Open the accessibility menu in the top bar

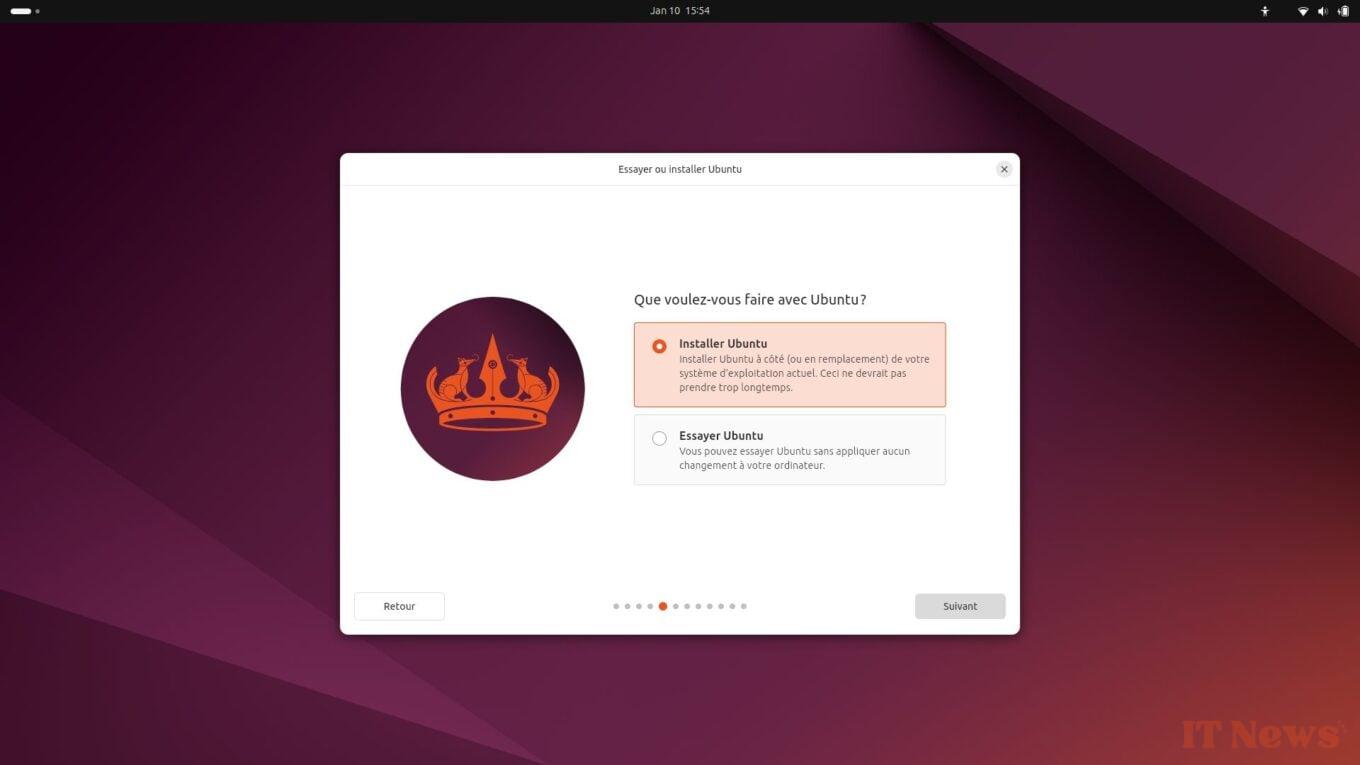(1264, 11)
